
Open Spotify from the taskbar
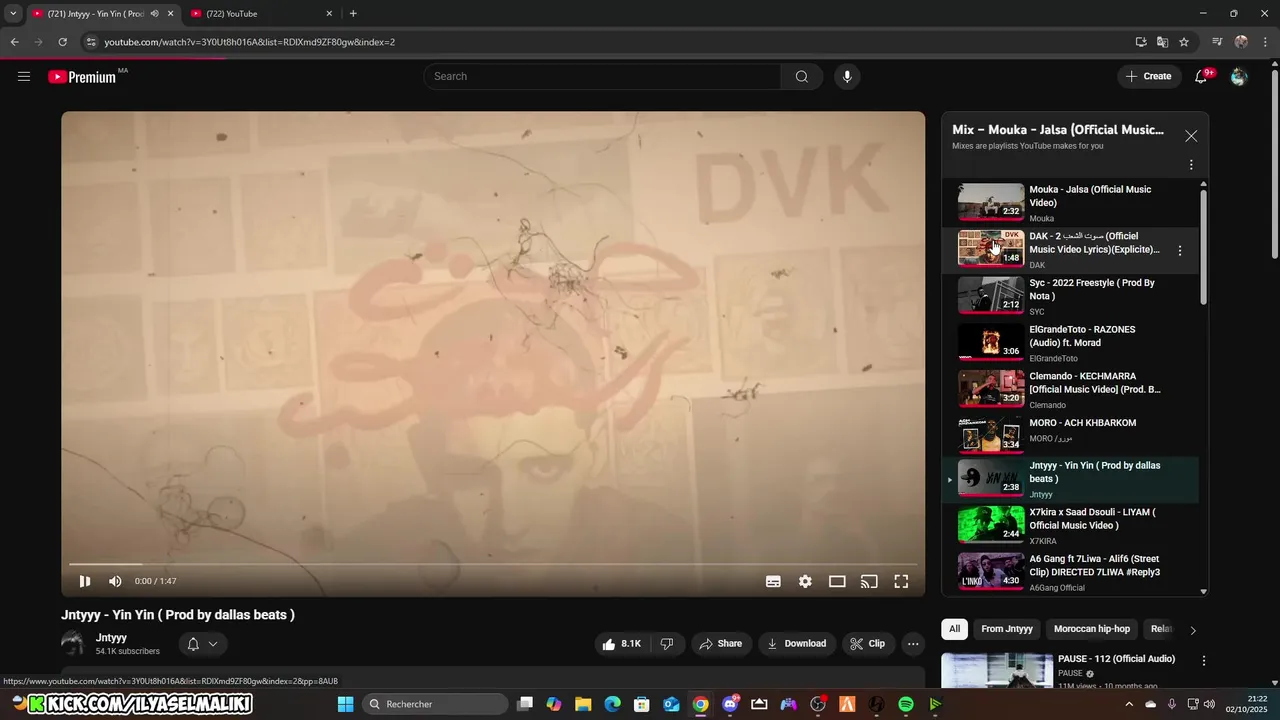pyautogui.click(x=906, y=704)
